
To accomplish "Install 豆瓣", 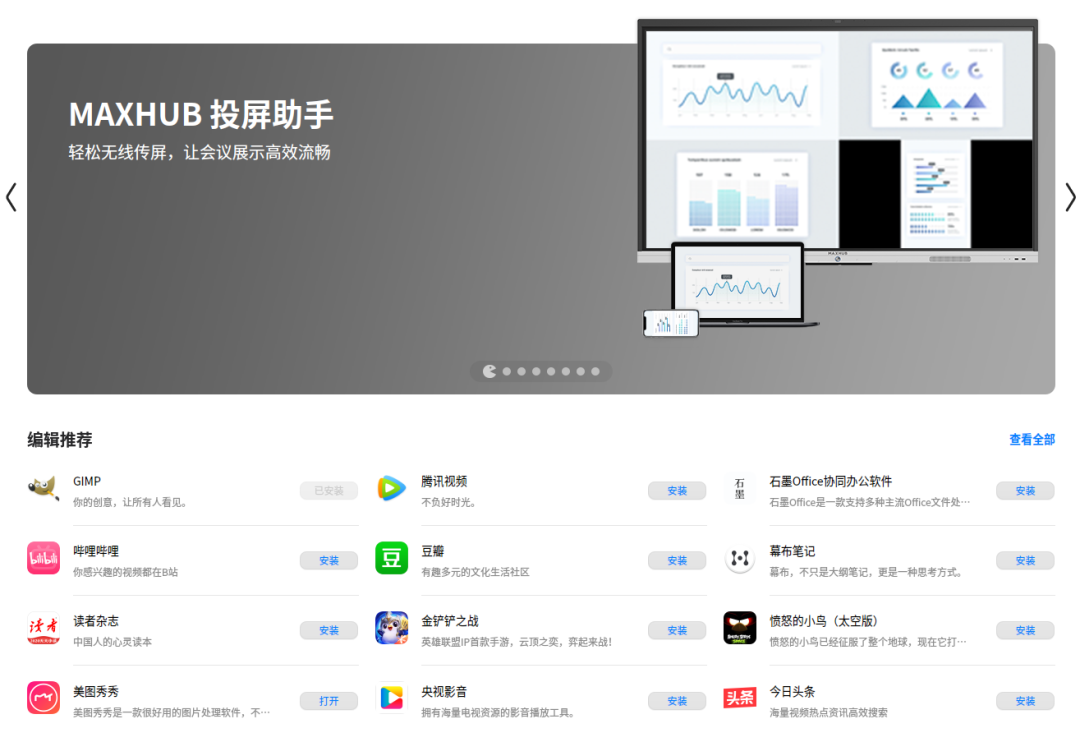I will (x=677, y=561).
